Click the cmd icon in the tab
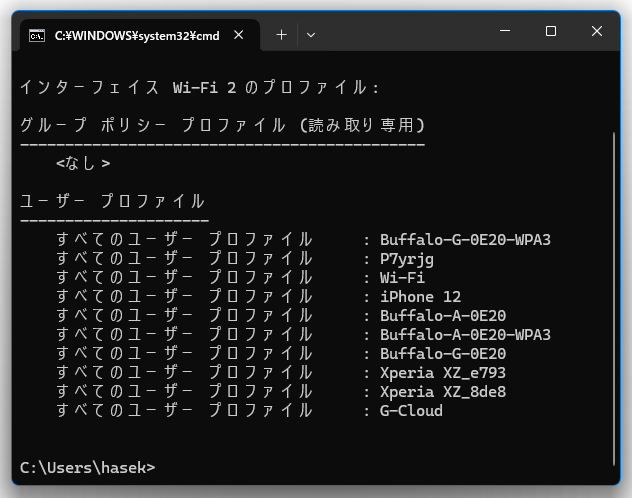The image size is (632, 498). (x=37, y=35)
